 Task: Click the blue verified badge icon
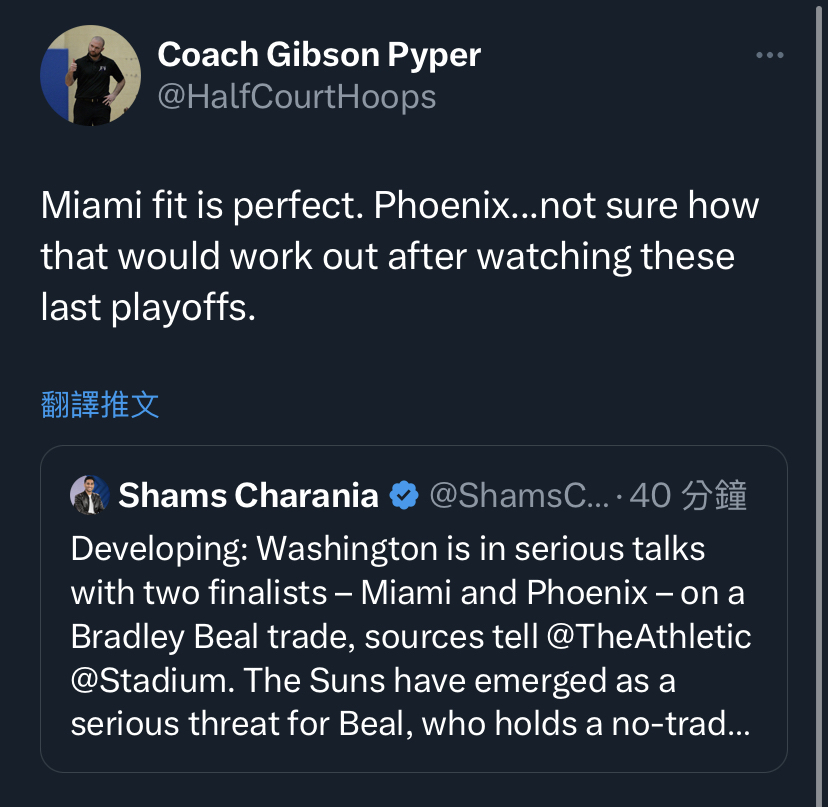(x=404, y=495)
